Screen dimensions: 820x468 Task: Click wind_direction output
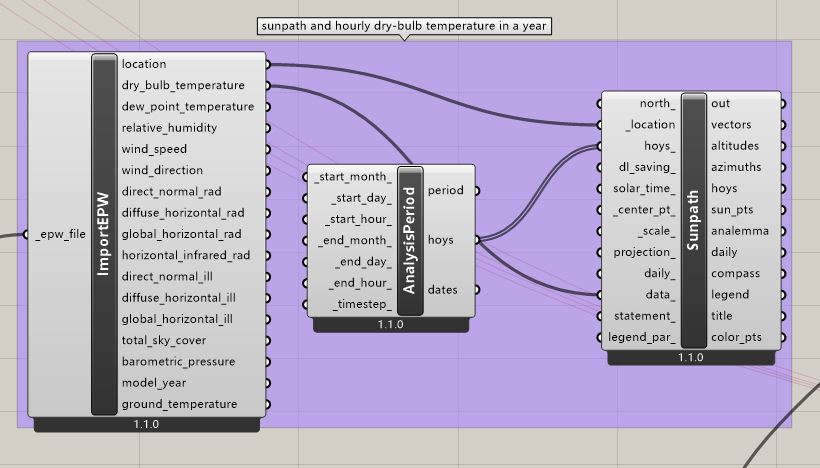point(162,170)
